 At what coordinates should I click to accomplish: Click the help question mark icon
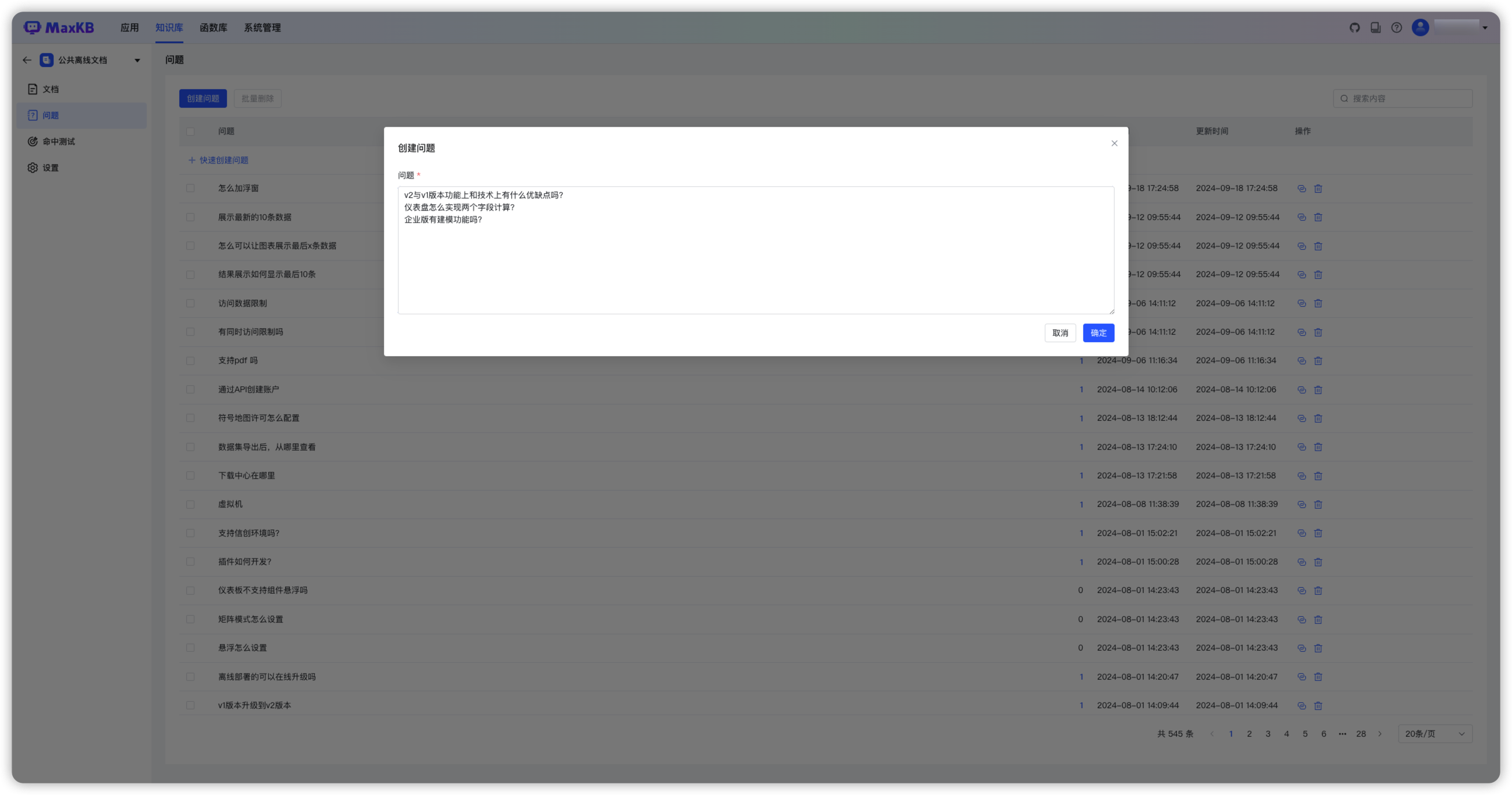click(x=1396, y=27)
